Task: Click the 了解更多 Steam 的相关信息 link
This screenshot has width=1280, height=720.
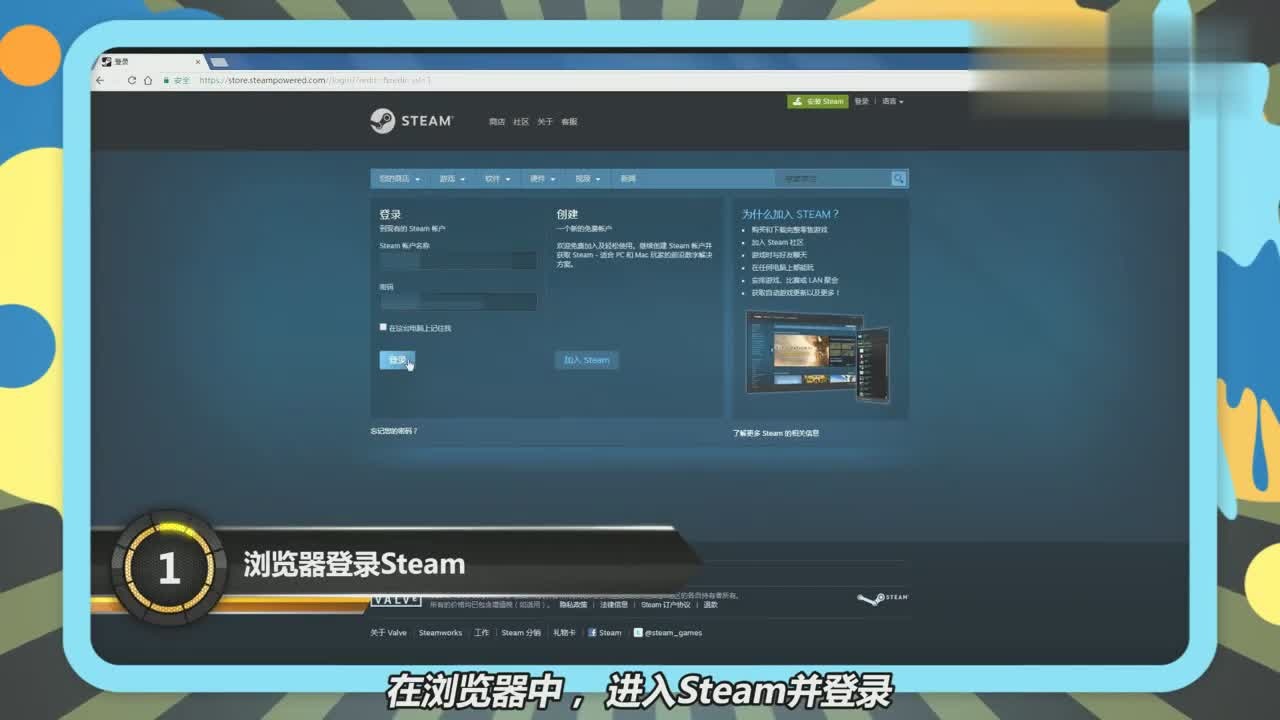Action: pyautogui.click(x=776, y=433)
